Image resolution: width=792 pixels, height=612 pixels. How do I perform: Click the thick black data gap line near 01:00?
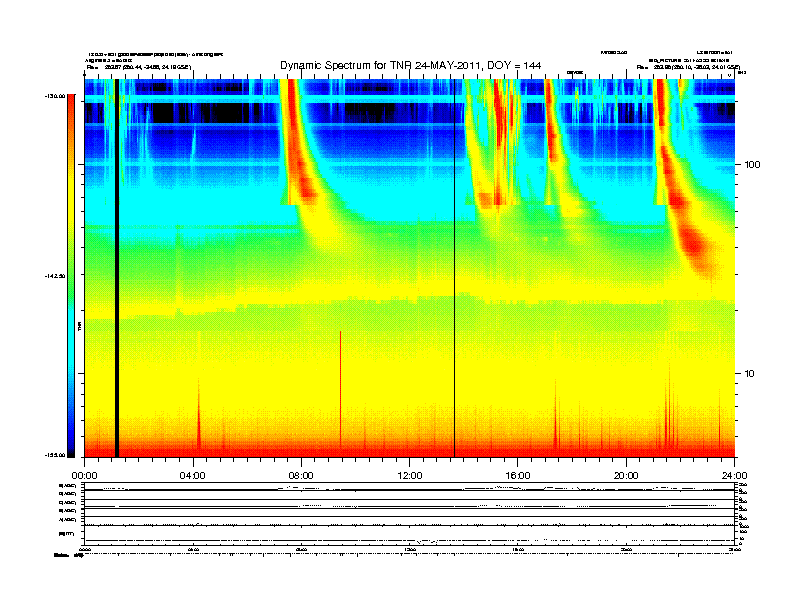pos(117,268)
